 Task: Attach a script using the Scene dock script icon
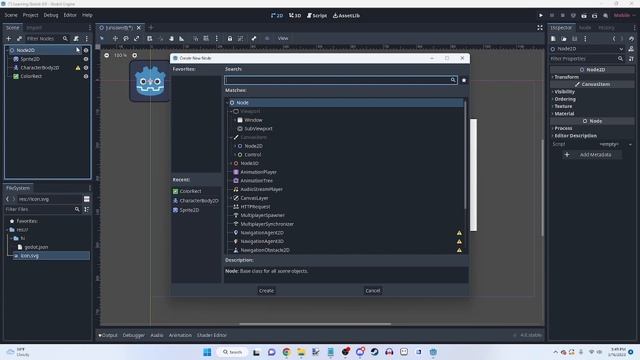(76, 38)
